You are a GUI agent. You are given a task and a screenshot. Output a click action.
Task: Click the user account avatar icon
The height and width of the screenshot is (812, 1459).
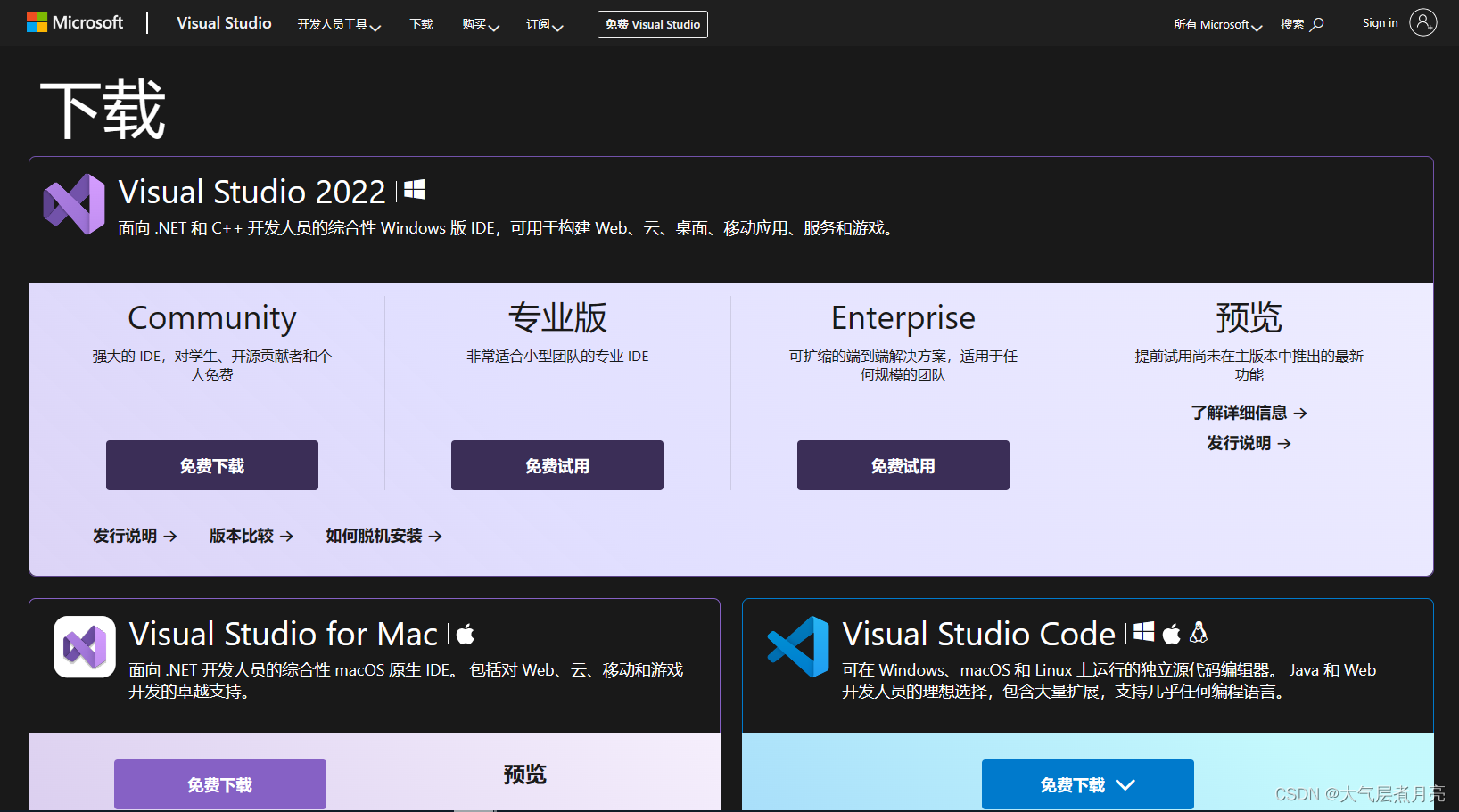click(x=1423, y=22)
